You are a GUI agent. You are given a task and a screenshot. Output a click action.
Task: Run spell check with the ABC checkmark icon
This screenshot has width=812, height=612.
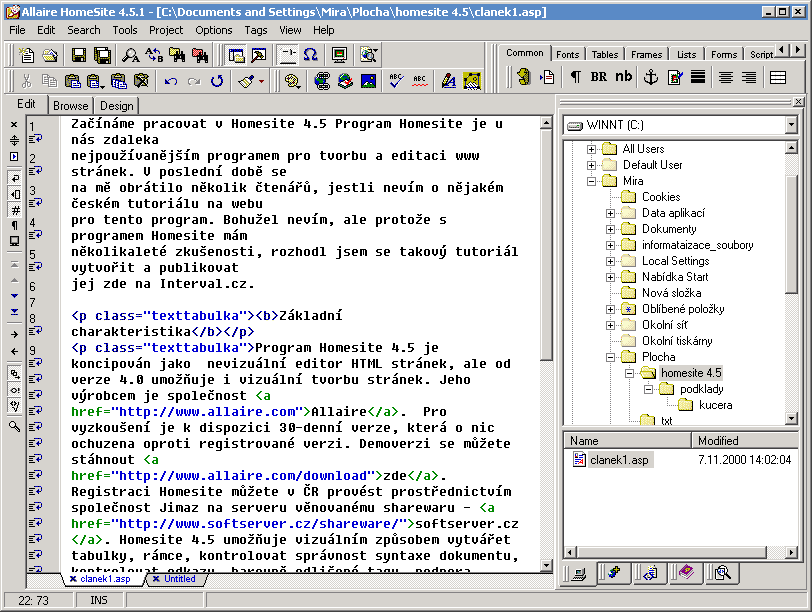point(396,81)
